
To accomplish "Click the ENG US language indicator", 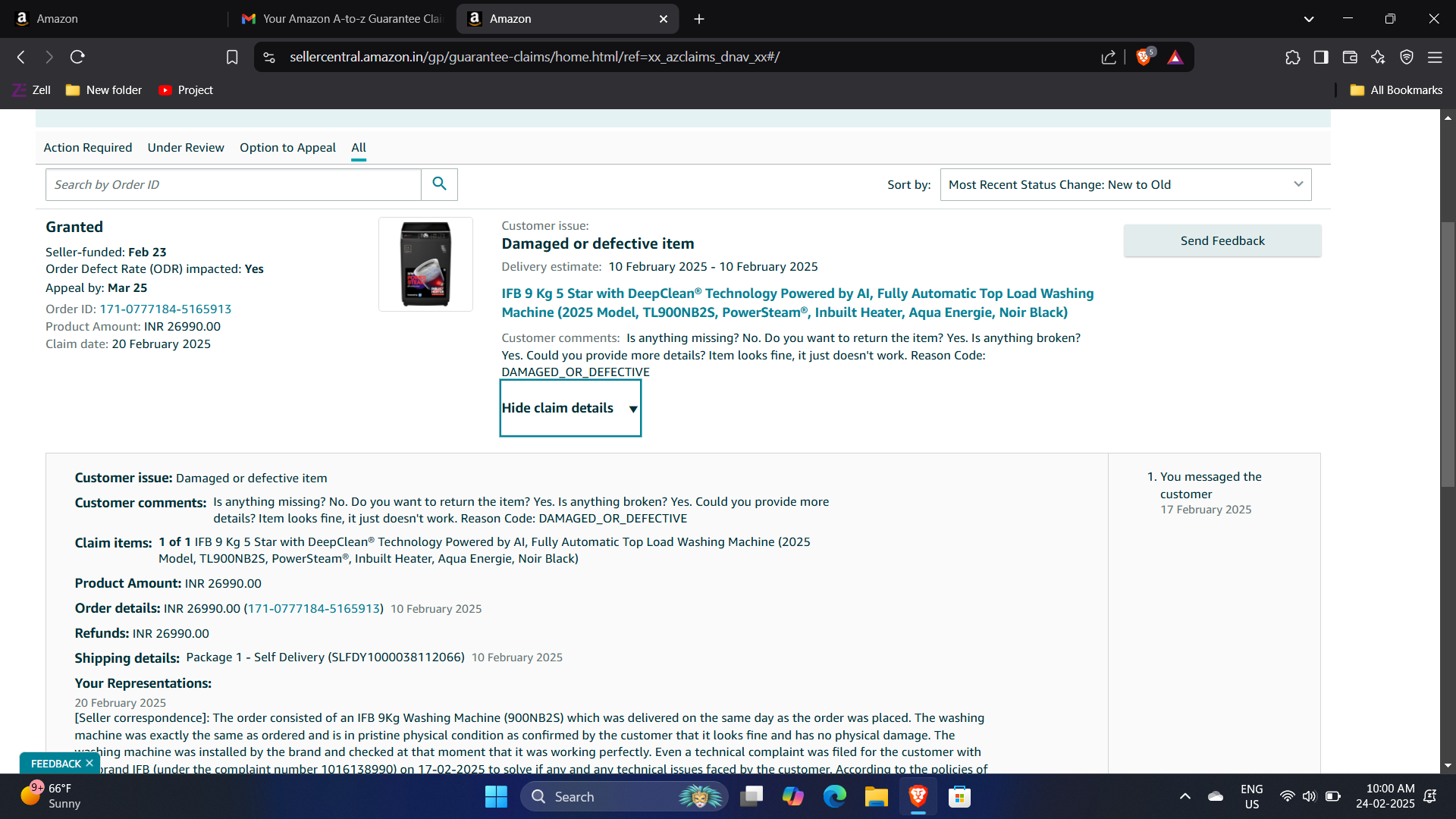I will [1252, 797].
